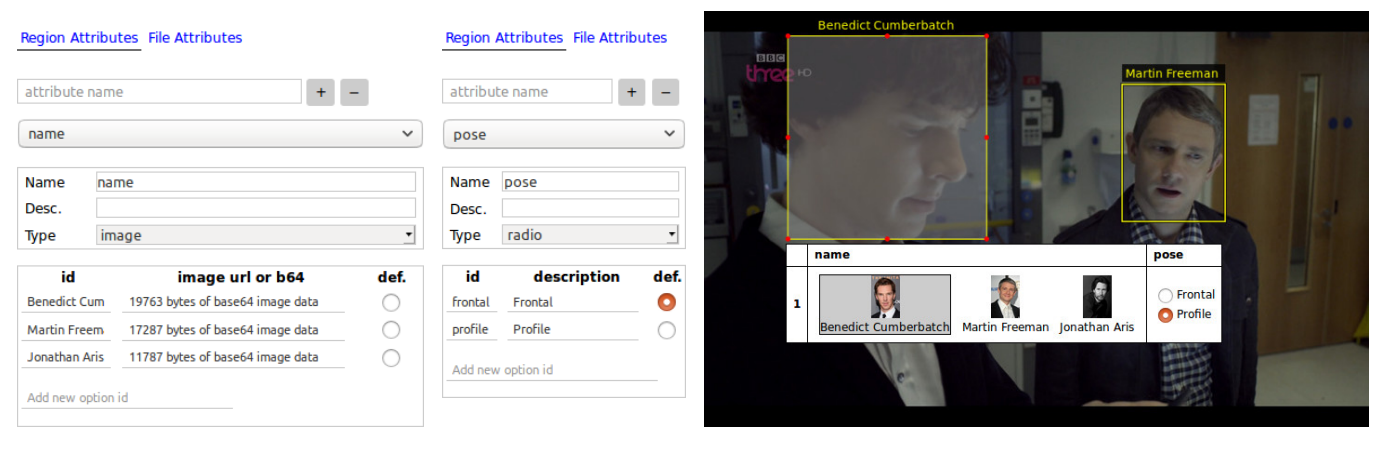Image resolution: width=1374 pixels, height=456 pixels.
Task: Edit 'Jonathan Aris' option id field
Action: pyautogui.click(x=66, y=358)
